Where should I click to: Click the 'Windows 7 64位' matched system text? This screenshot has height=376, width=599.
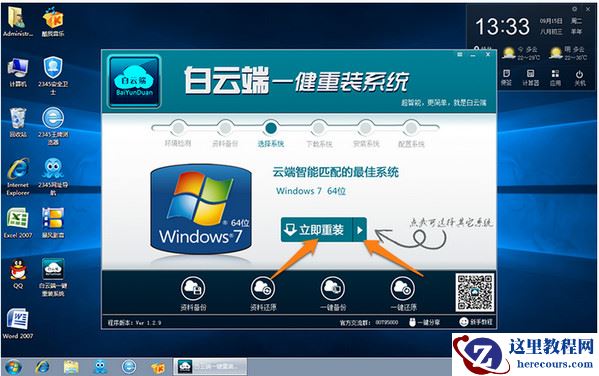311,191
